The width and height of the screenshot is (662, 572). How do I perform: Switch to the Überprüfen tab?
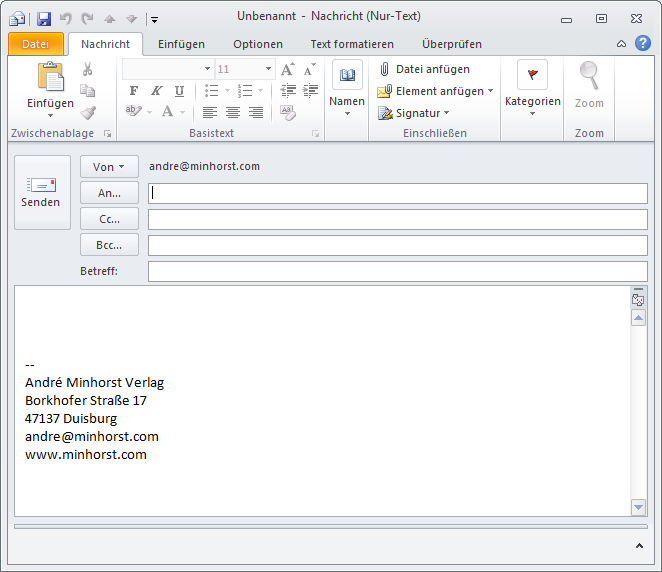pos(452,44)
